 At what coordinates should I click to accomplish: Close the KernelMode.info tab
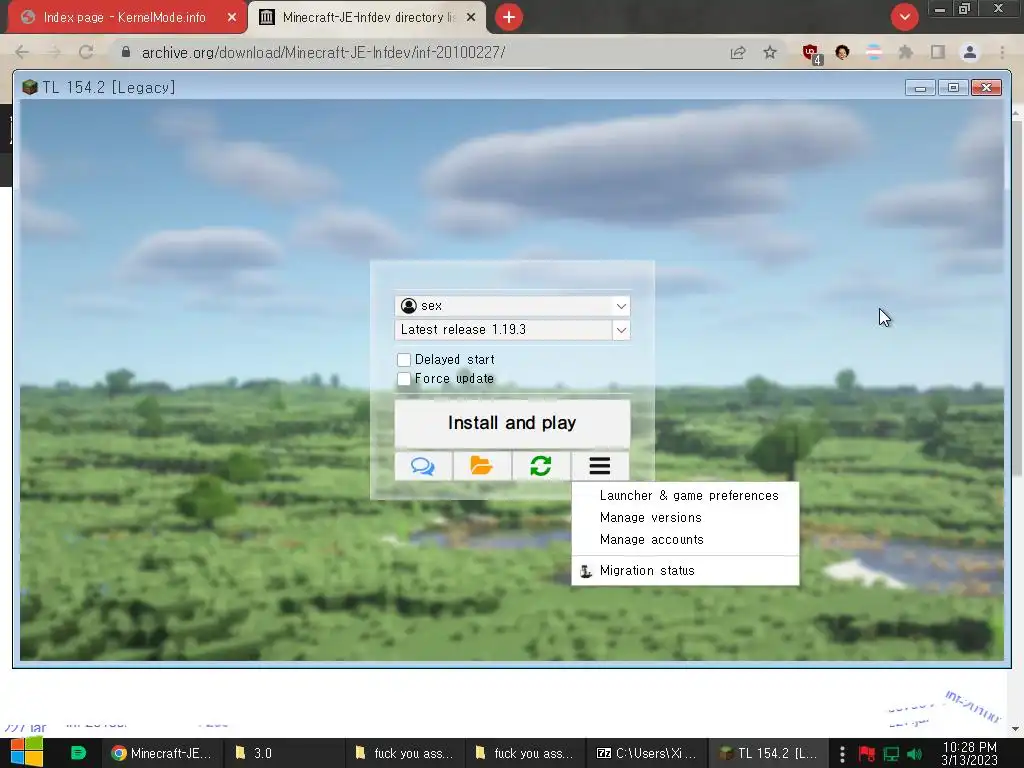(x=231, y=18)
